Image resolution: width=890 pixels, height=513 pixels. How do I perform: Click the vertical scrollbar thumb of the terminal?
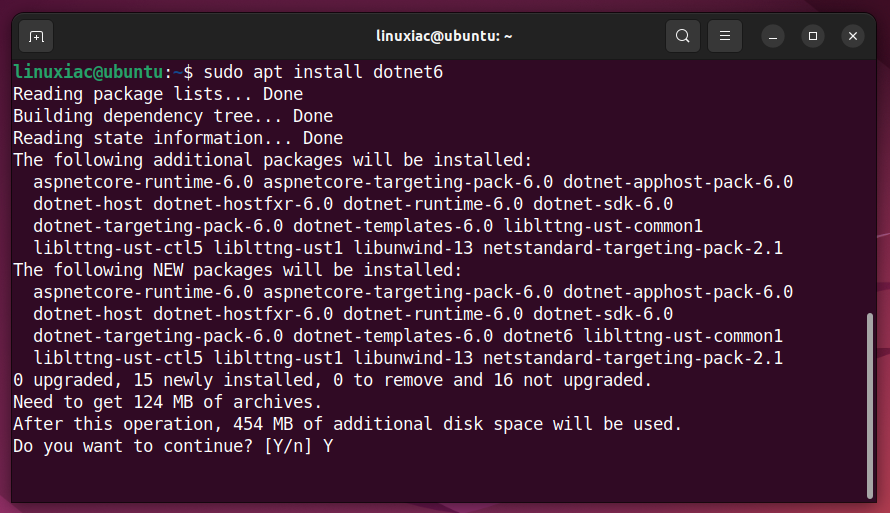click(870, 405)
